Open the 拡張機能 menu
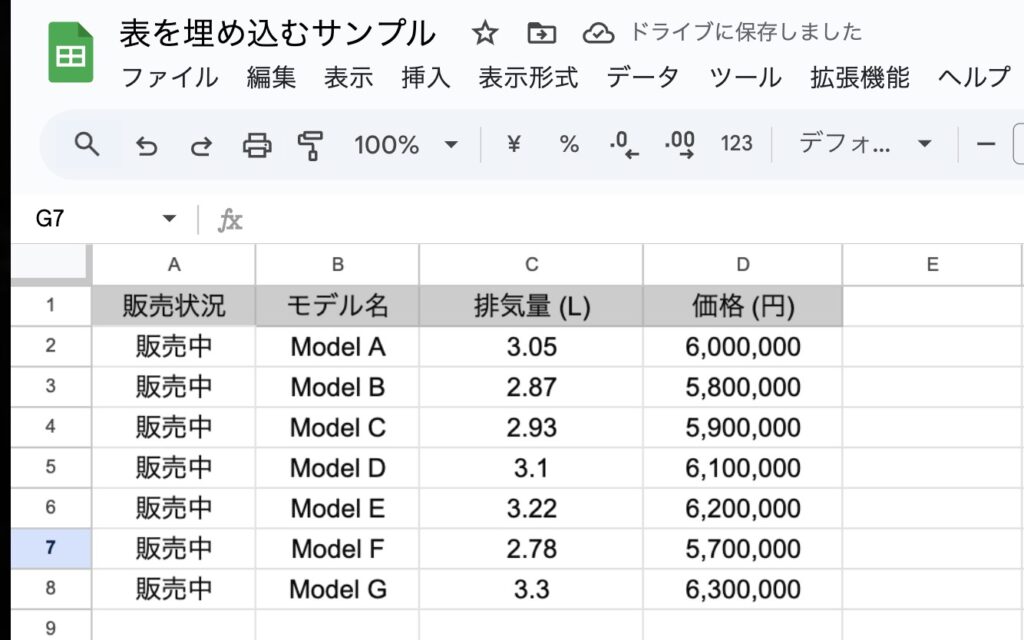 pyautogui.click(x=859, y=77)
